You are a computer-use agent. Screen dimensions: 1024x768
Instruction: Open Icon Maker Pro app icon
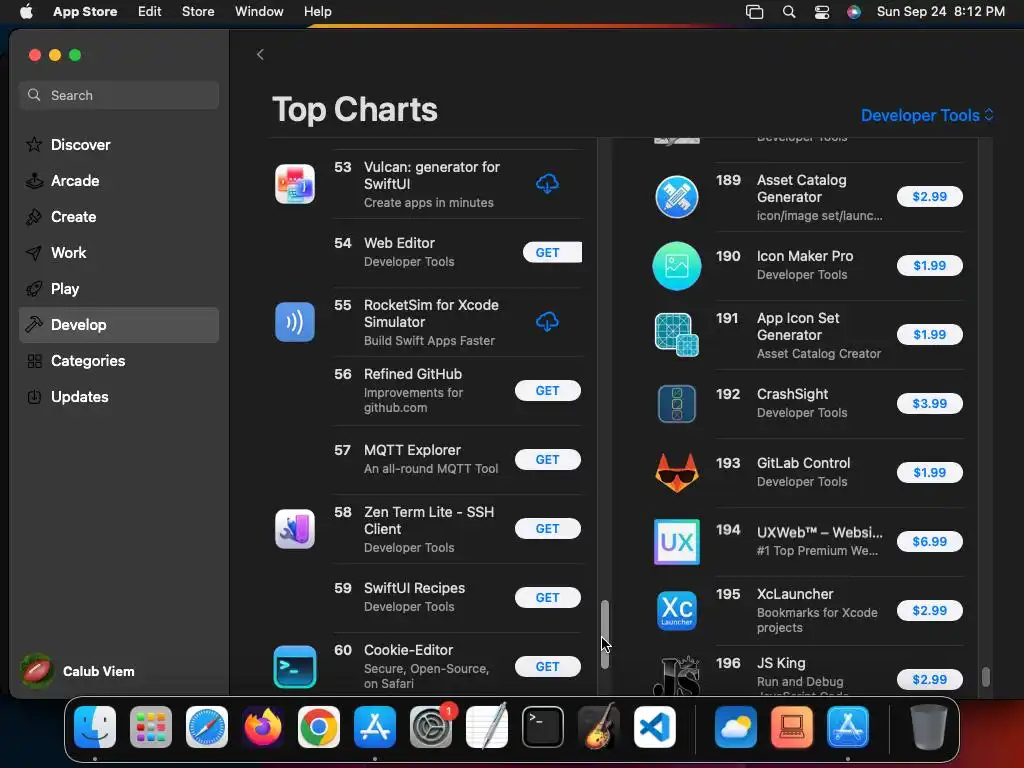click(x=677, y=266)
